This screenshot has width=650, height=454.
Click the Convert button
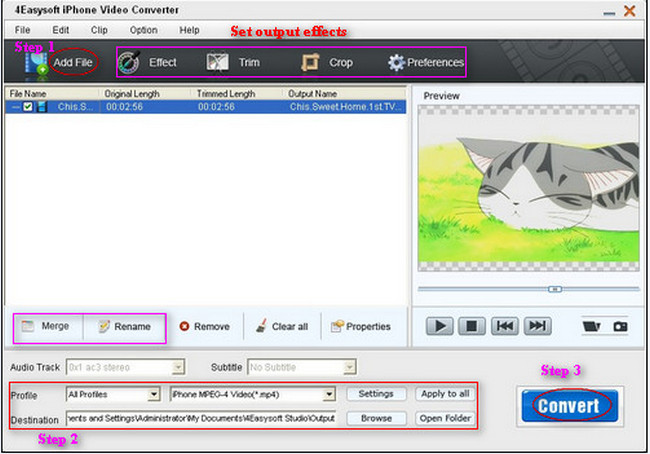tap(570, 405)
